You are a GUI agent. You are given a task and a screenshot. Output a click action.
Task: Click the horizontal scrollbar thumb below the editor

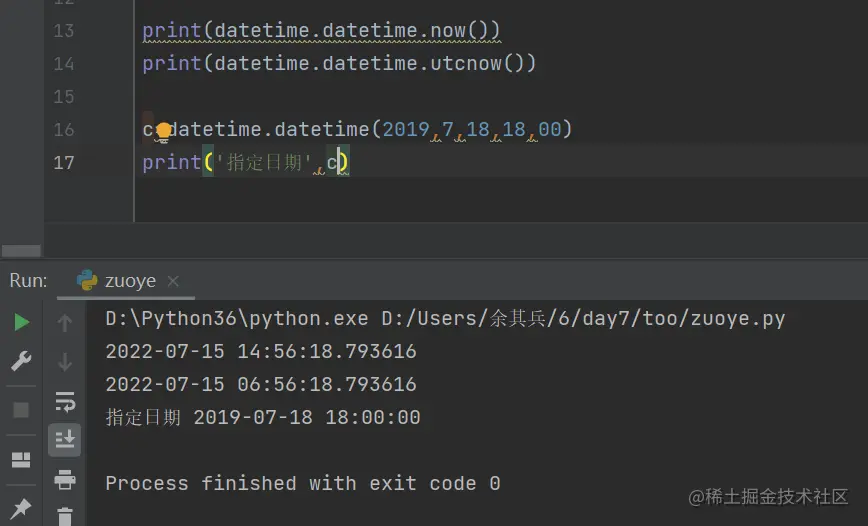coord(21,251)
